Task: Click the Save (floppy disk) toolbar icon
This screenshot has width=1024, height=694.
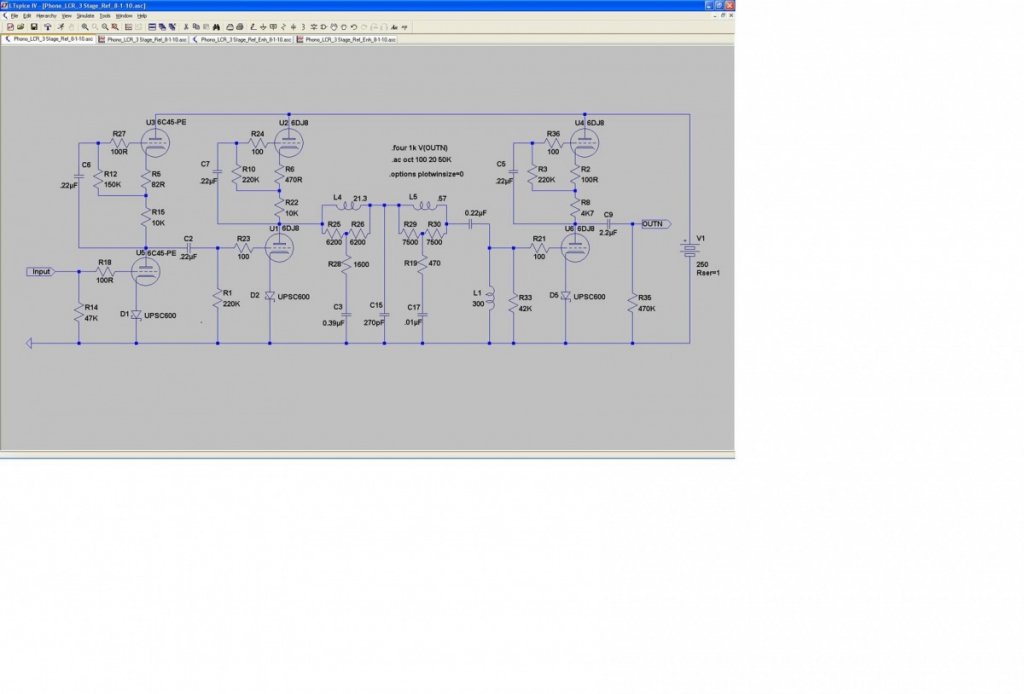Action: click(x=34, y=27)
